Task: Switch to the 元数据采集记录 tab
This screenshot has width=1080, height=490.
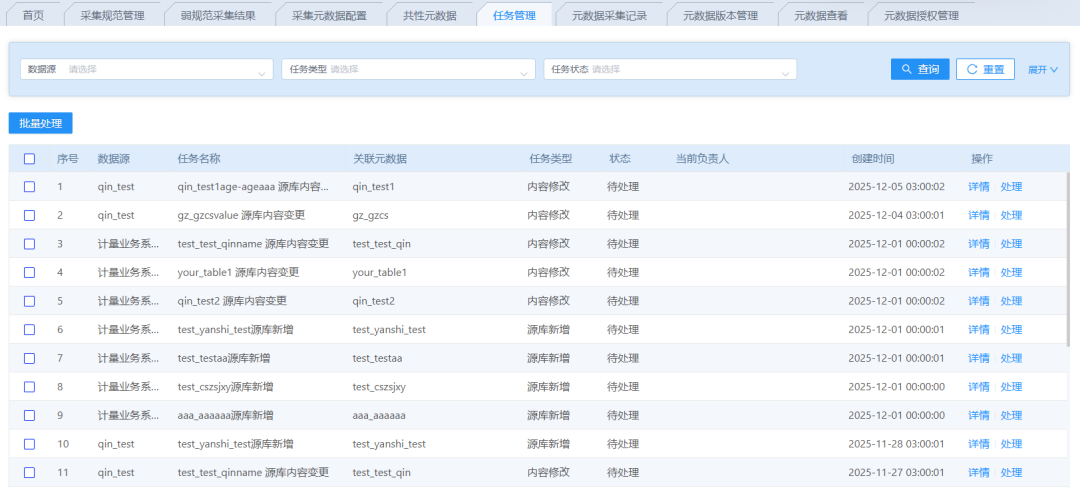Action: click(609, 15)
